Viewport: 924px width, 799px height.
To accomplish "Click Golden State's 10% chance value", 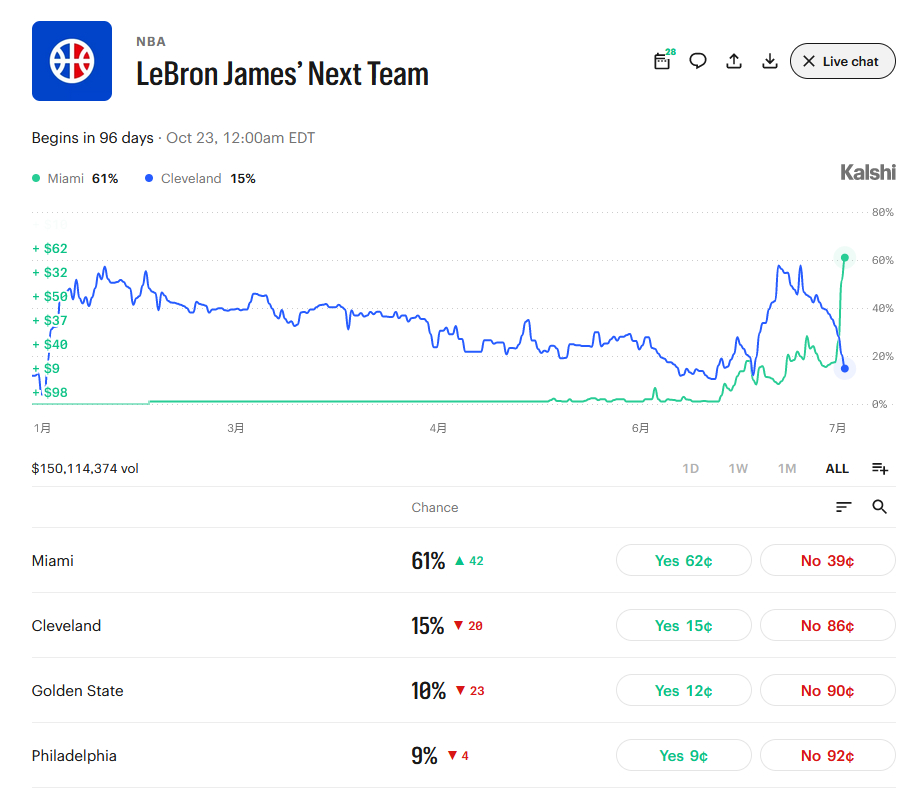I will pyautogui.click(x=428, y=691).
